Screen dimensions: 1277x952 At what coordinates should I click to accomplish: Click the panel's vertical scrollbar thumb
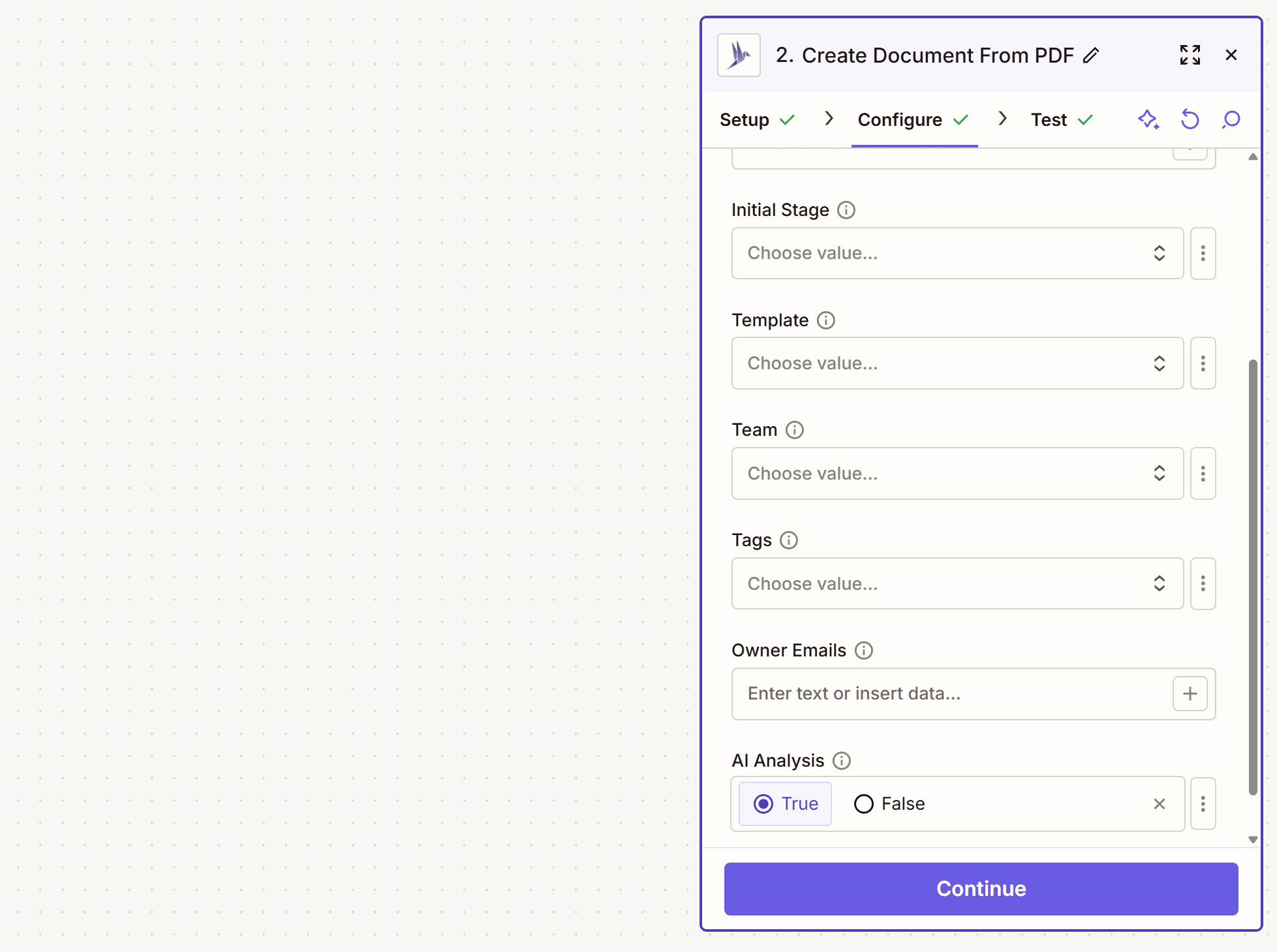point(1252,577)
